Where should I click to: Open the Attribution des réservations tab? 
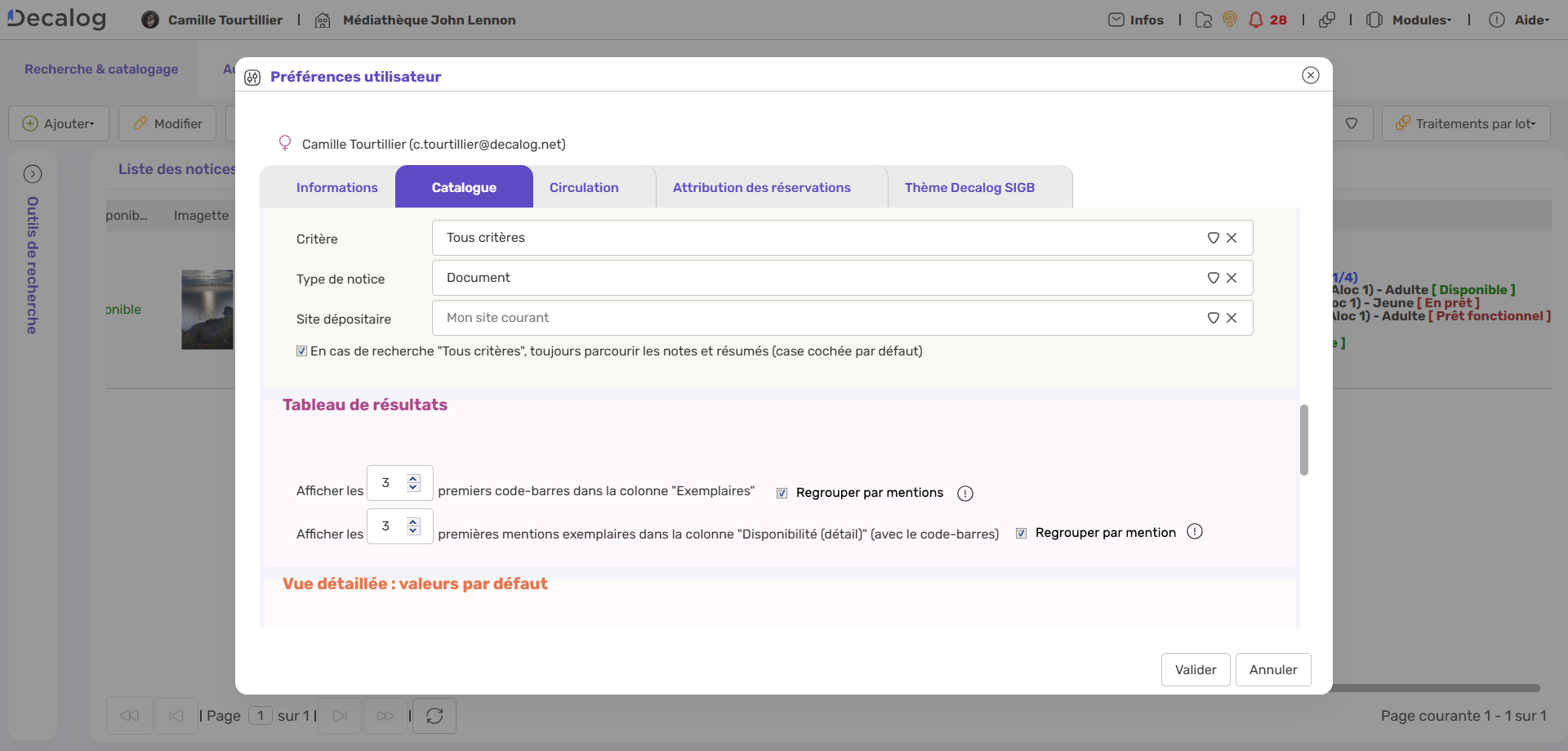coord(761,186)
